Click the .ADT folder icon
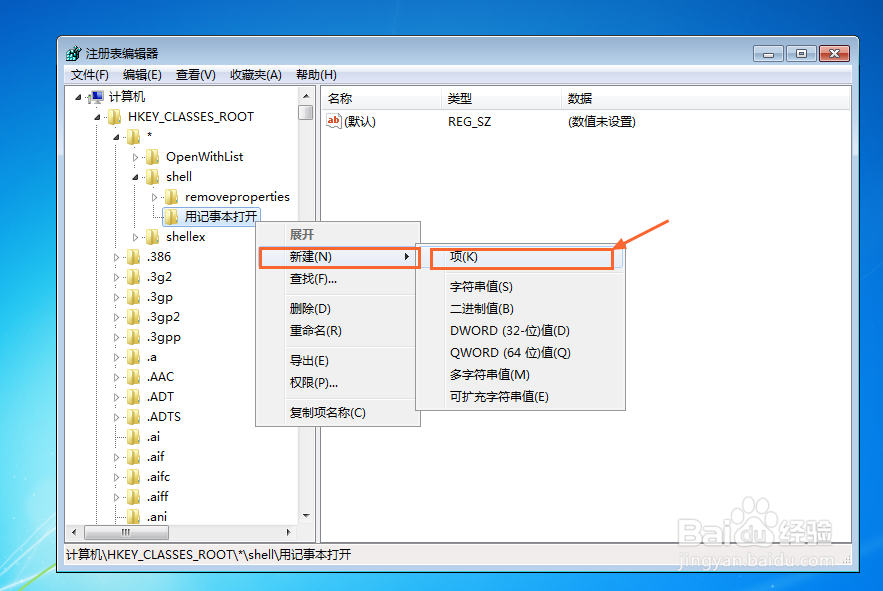883x591 pixels. 133,397
